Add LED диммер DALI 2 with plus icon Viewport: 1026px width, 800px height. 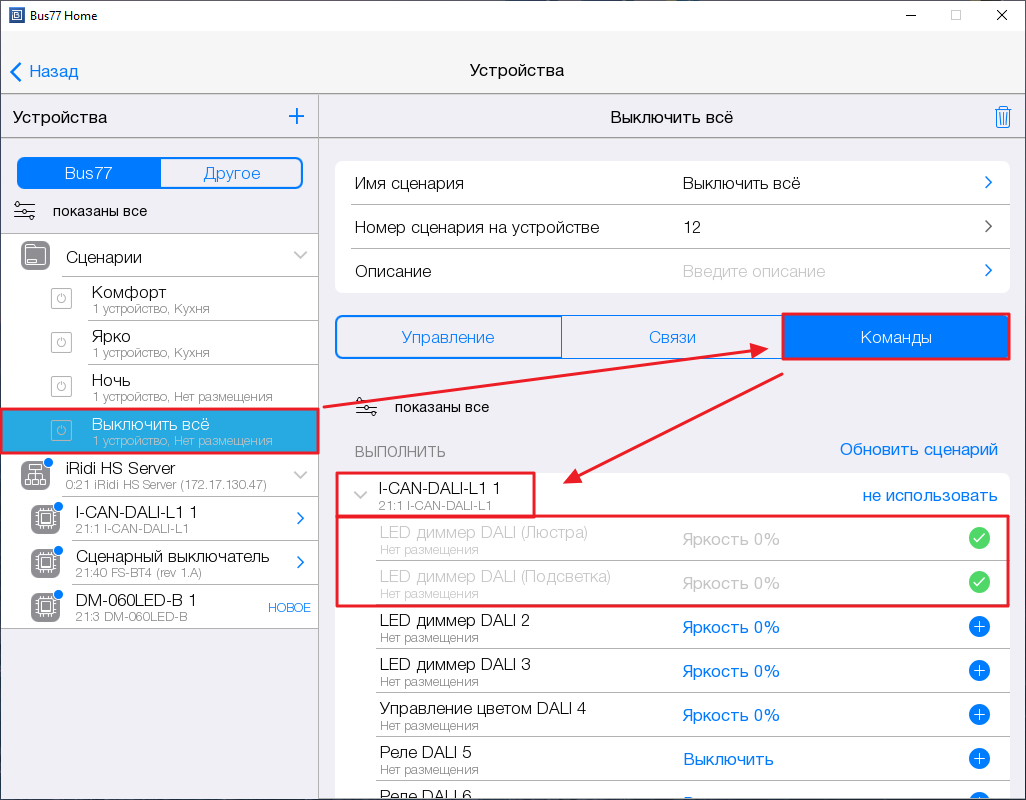tap(979, 627)
